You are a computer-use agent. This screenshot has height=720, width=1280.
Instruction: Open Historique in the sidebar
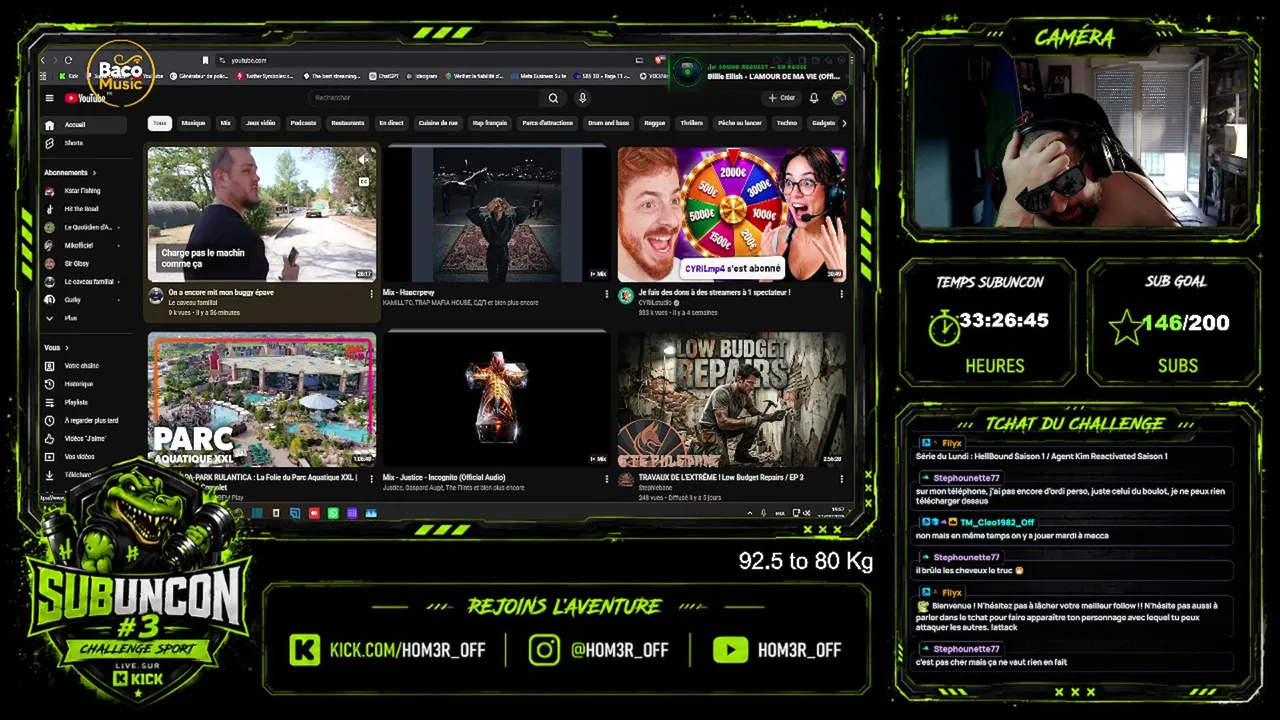coord(84,384)
